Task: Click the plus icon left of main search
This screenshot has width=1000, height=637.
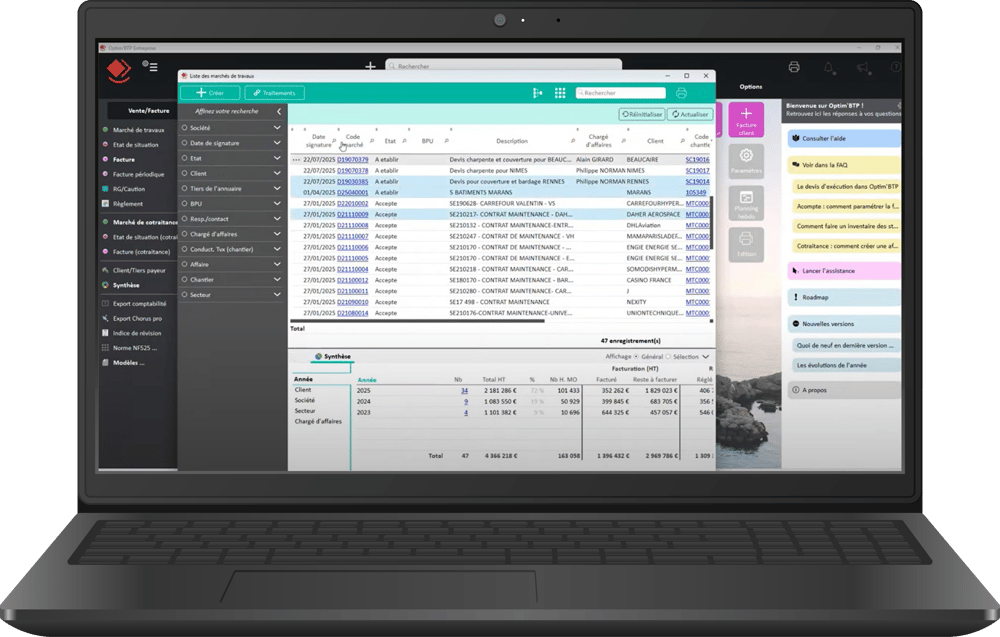Action: (370, 66)
